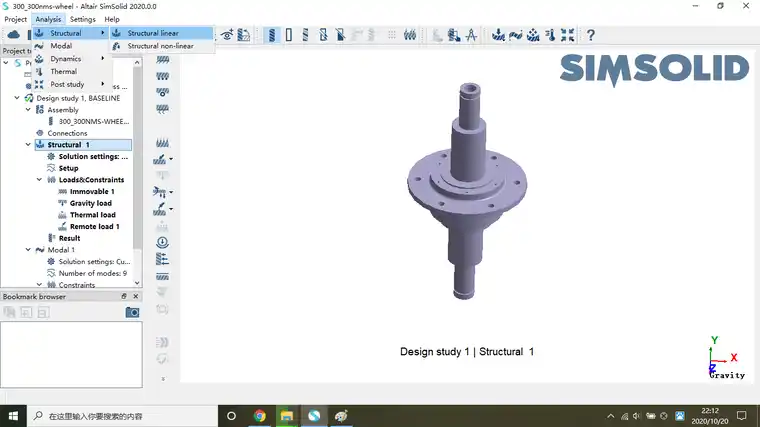This screenshot has width=760, height=427.
Task: Open File Explorer from taskbar
Action: 287,416
